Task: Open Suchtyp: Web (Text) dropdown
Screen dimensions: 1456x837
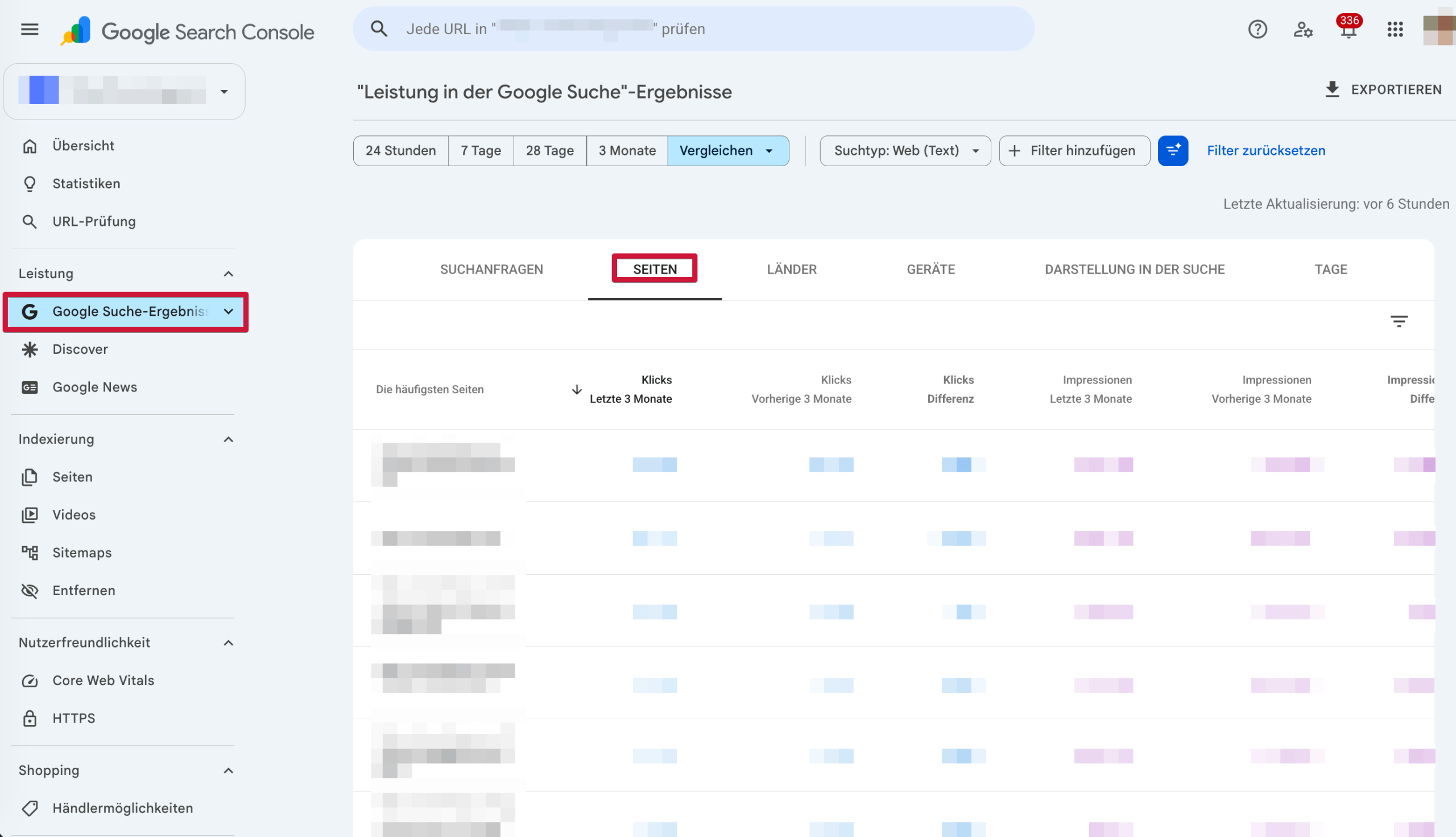Action: click(905, 151)
